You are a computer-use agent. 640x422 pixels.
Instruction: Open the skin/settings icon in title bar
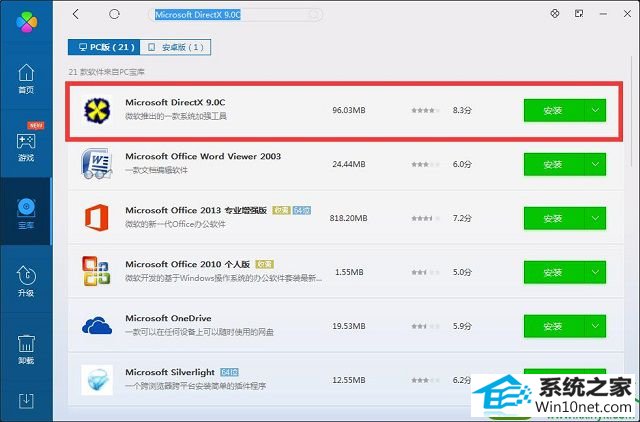[555, 13]
